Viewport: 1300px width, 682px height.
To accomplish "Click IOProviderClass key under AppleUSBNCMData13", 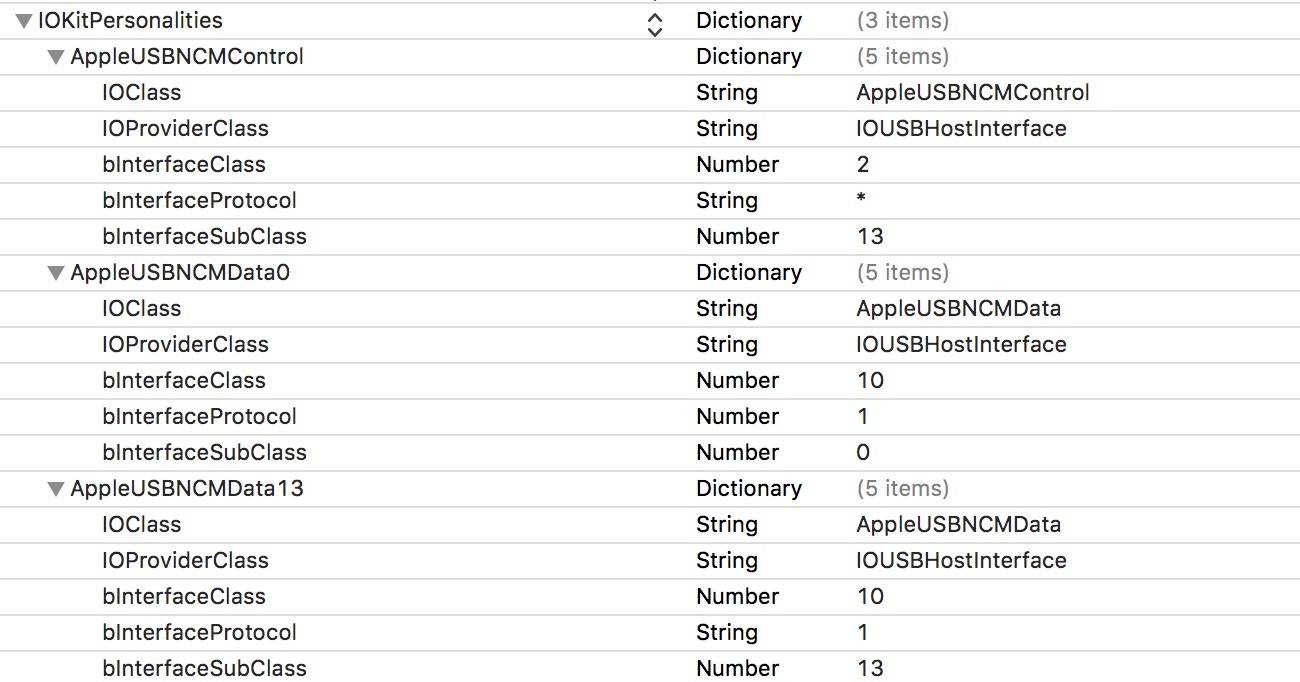I will (x=185, y=560).
